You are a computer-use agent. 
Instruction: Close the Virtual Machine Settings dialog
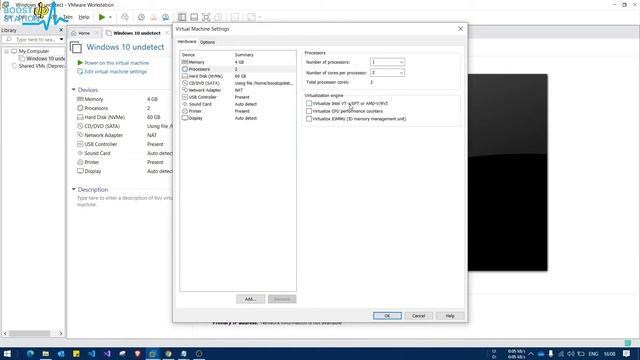pyautogui.click(x=460, y=29)
